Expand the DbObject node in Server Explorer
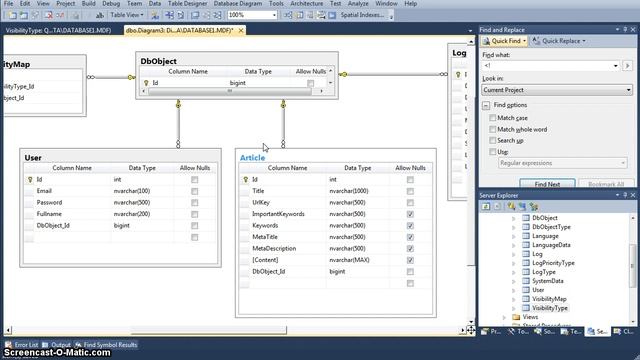640x360 pixels. (514, 218)
